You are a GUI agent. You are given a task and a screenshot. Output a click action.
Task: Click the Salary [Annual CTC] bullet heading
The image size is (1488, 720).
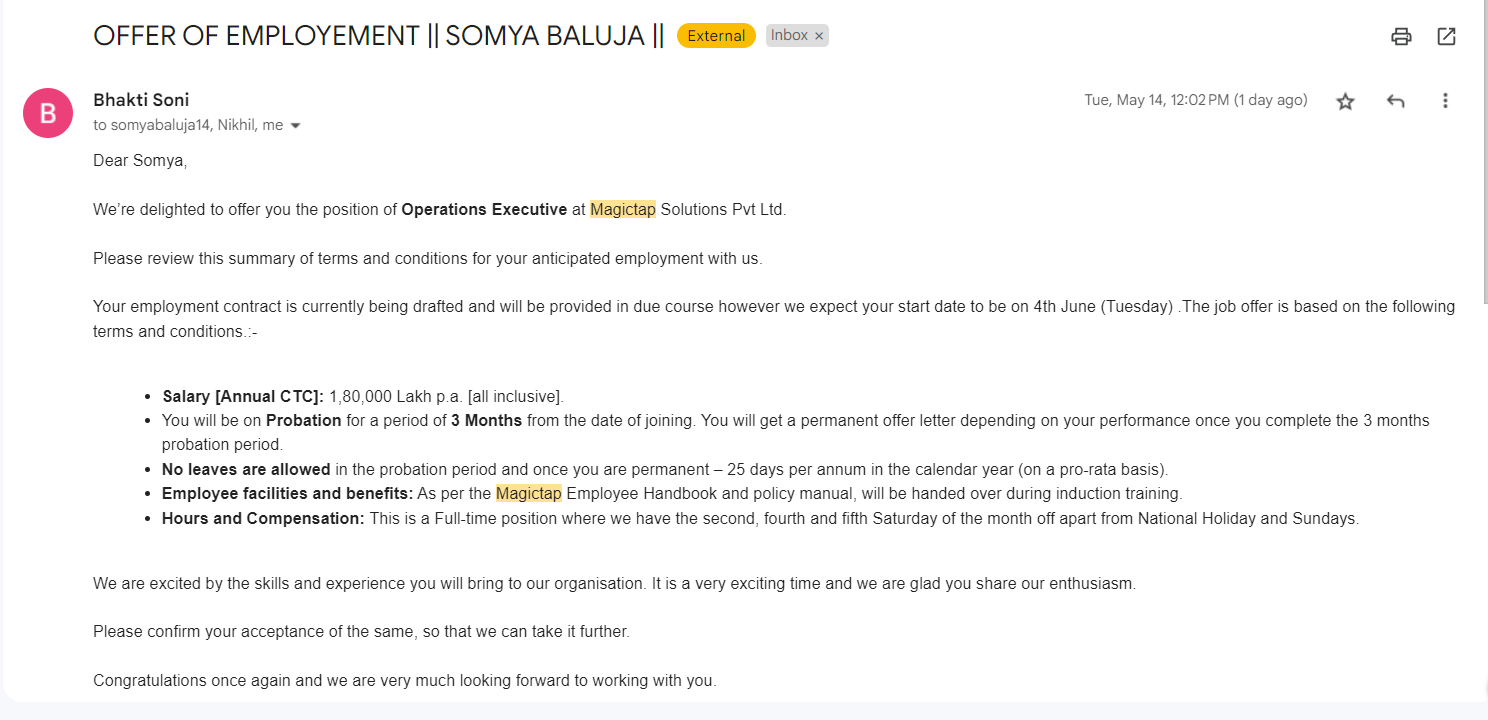243,397
